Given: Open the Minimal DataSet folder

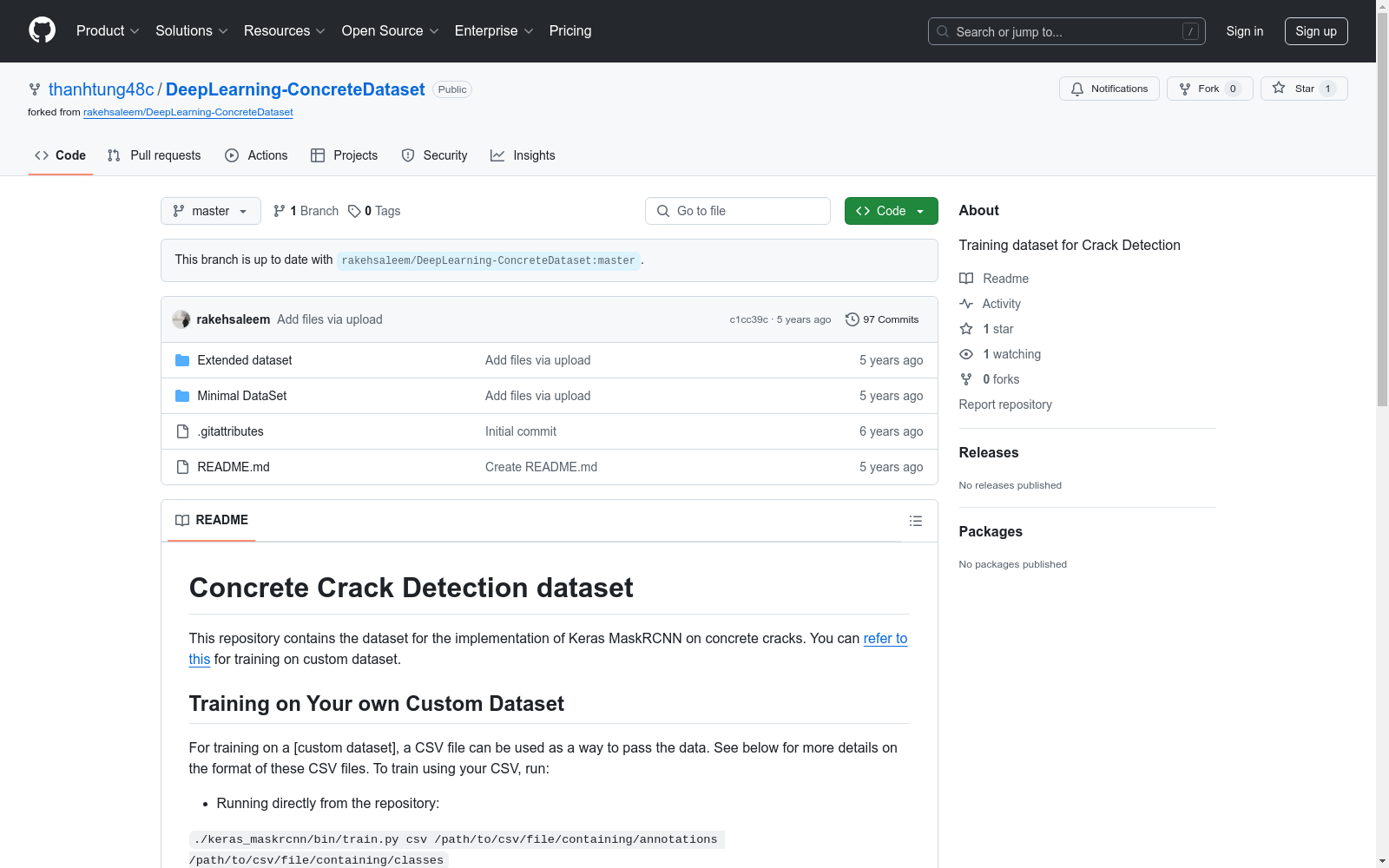Looking at the screenshot, I should [242, 396].
